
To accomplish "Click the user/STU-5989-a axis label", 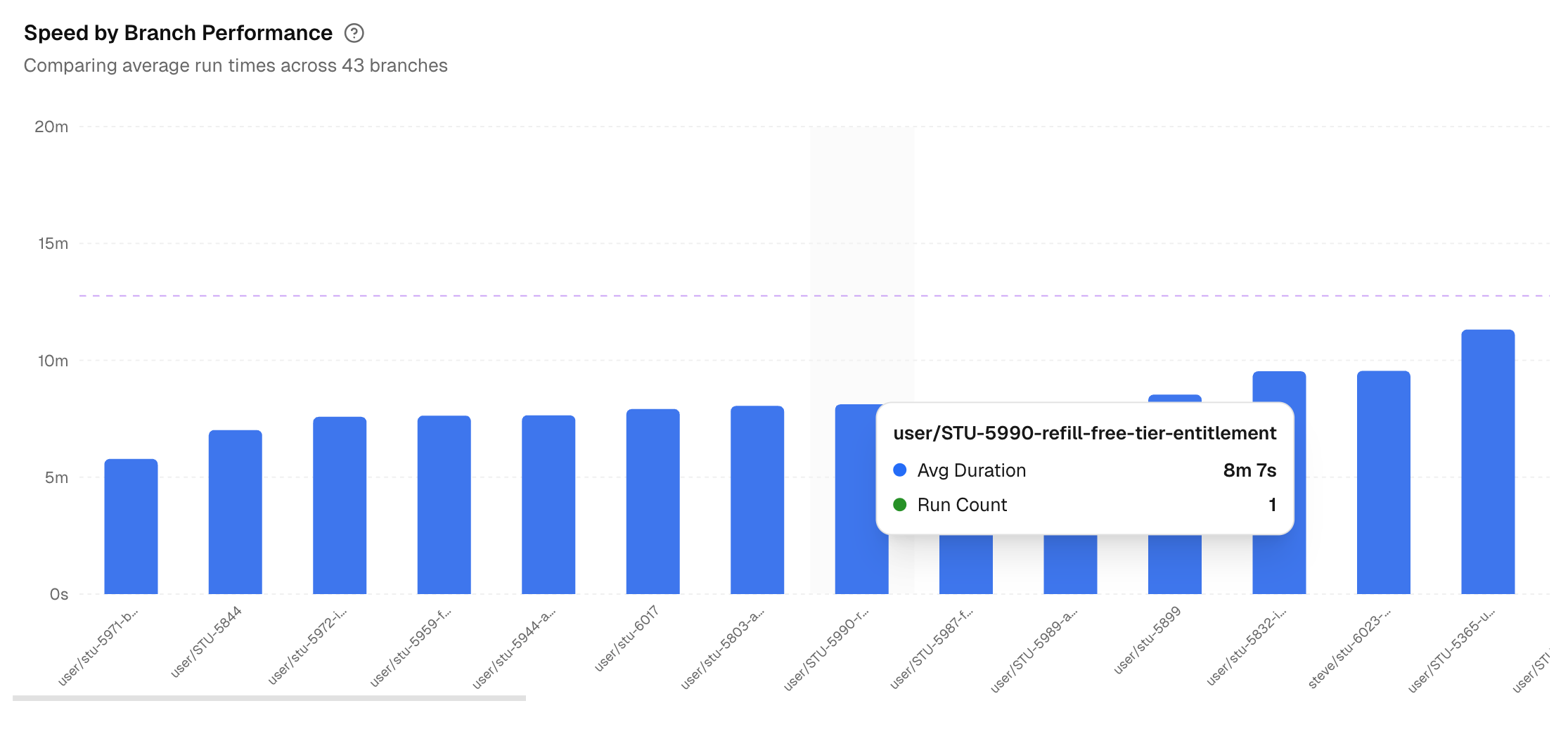I will [x=1034, y=650].
